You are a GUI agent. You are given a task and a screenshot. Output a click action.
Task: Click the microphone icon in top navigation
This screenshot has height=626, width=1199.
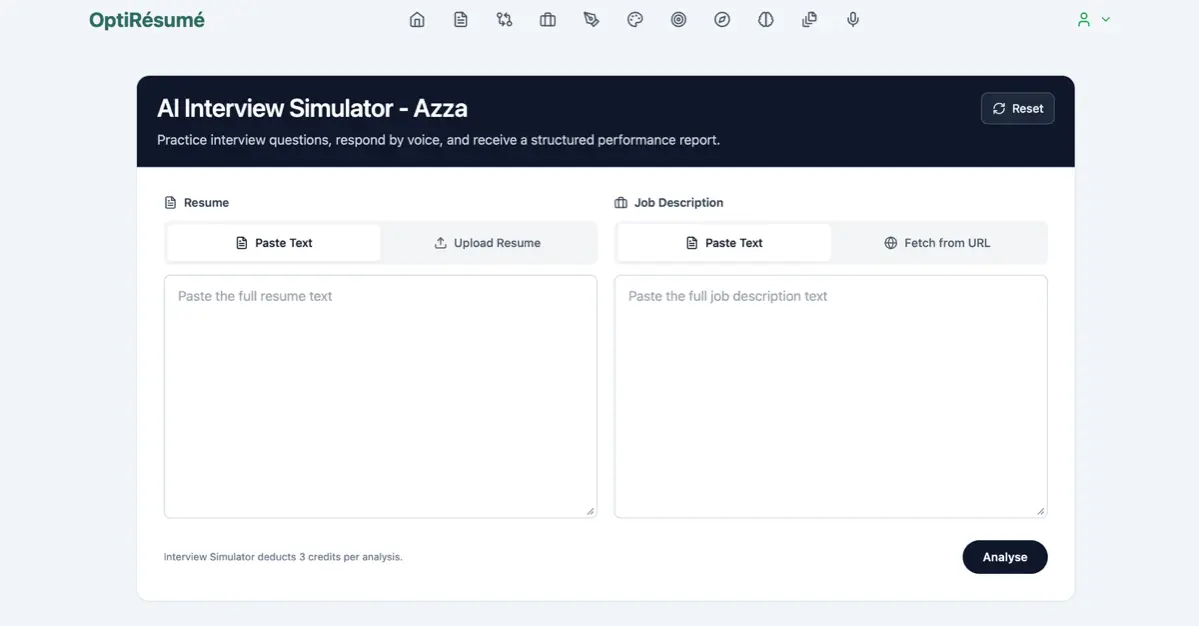point(853,20)
